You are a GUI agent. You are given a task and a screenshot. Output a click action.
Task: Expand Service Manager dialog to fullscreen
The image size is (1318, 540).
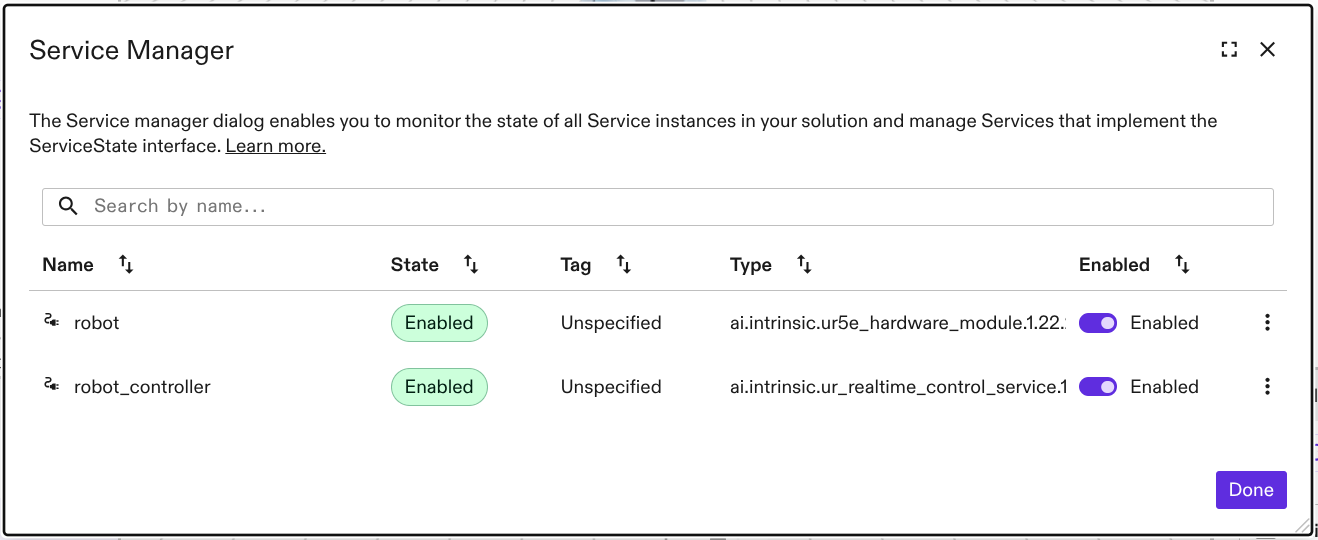click(x=1229, y=50)
